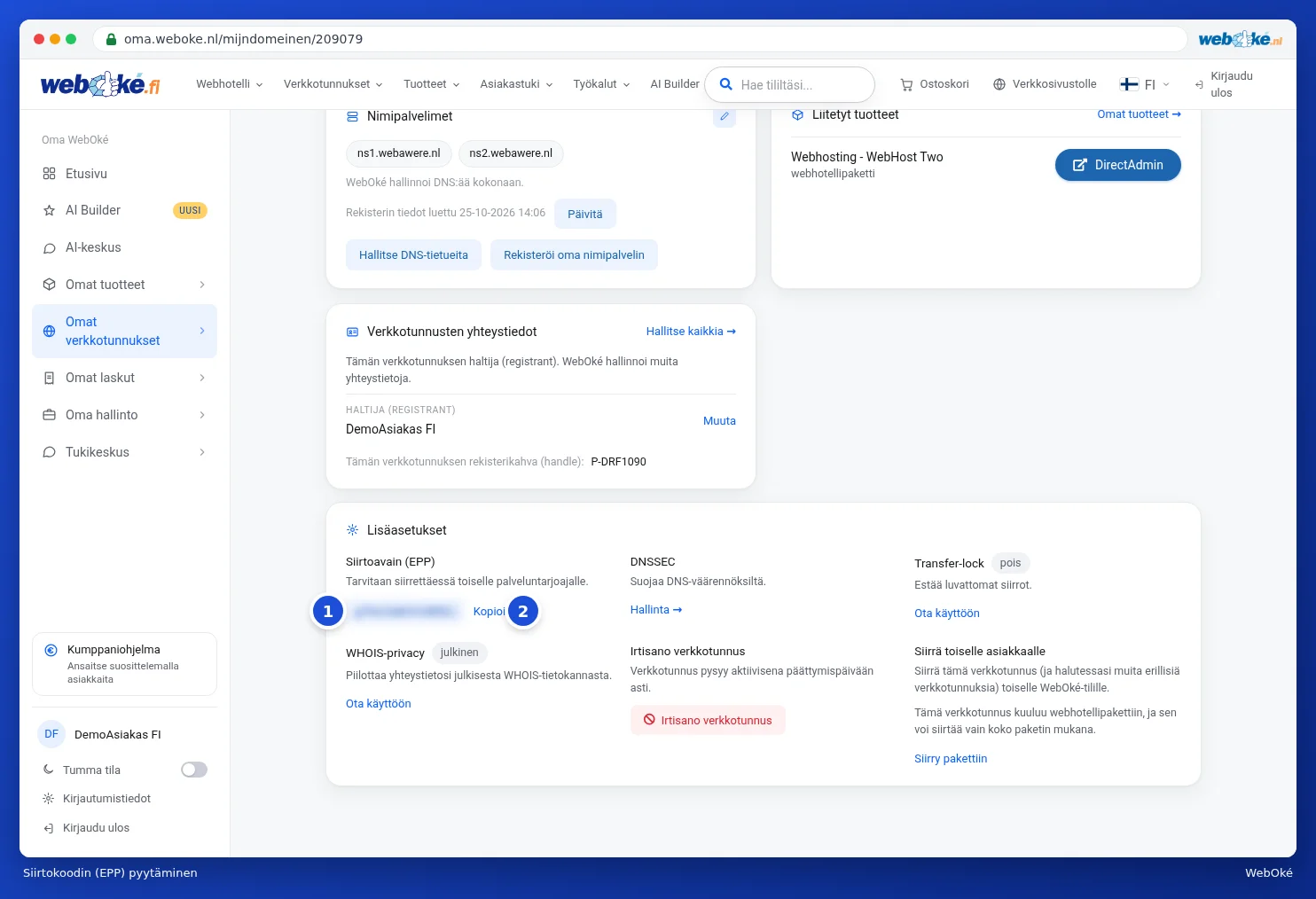Click the Omat laskut invoice icon
This screenshot has height=899, width=1316.
point(50,378)
